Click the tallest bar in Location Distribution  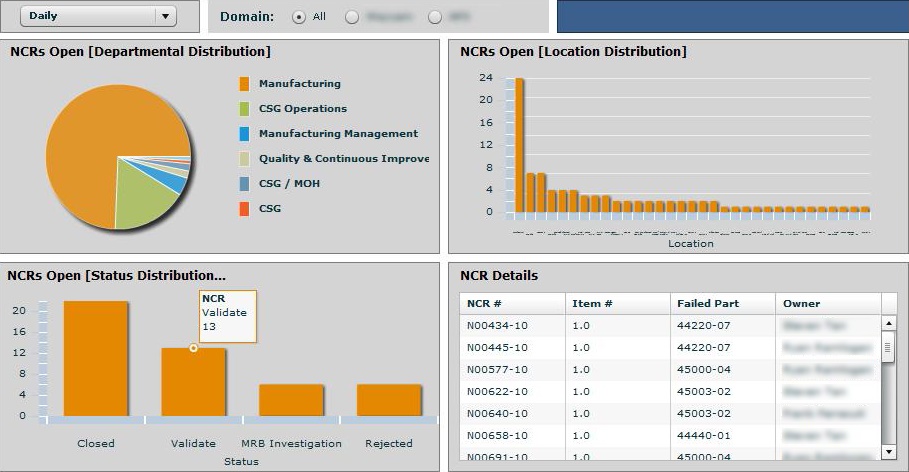519,145
